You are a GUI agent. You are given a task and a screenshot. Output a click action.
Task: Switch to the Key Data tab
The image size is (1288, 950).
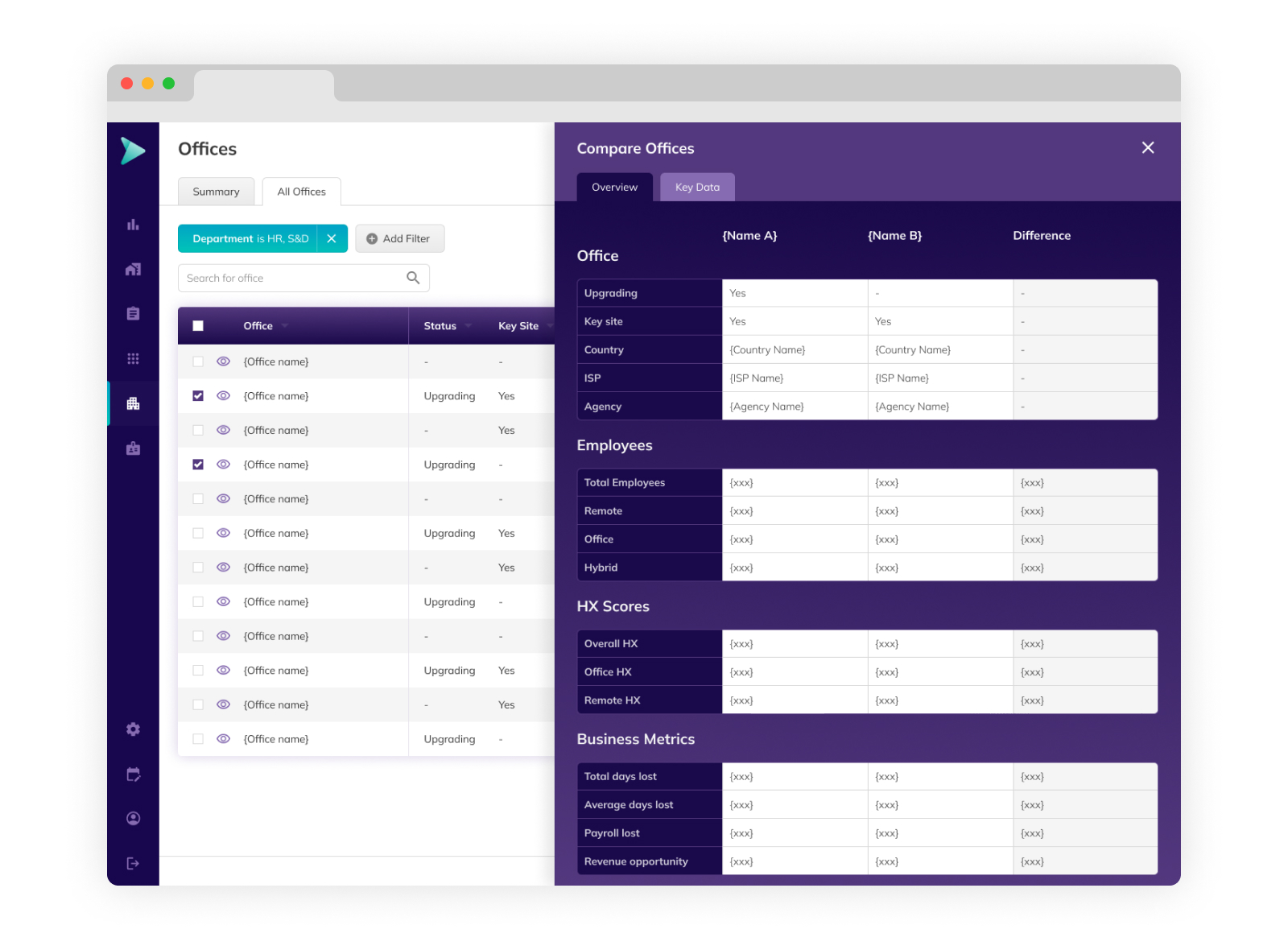(x=697, y=188)
